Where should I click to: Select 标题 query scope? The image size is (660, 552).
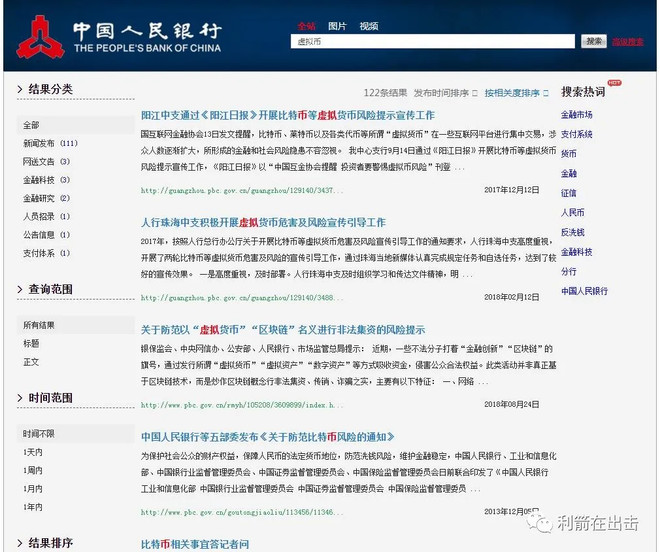pyautogui.click(x=31, y=343)
